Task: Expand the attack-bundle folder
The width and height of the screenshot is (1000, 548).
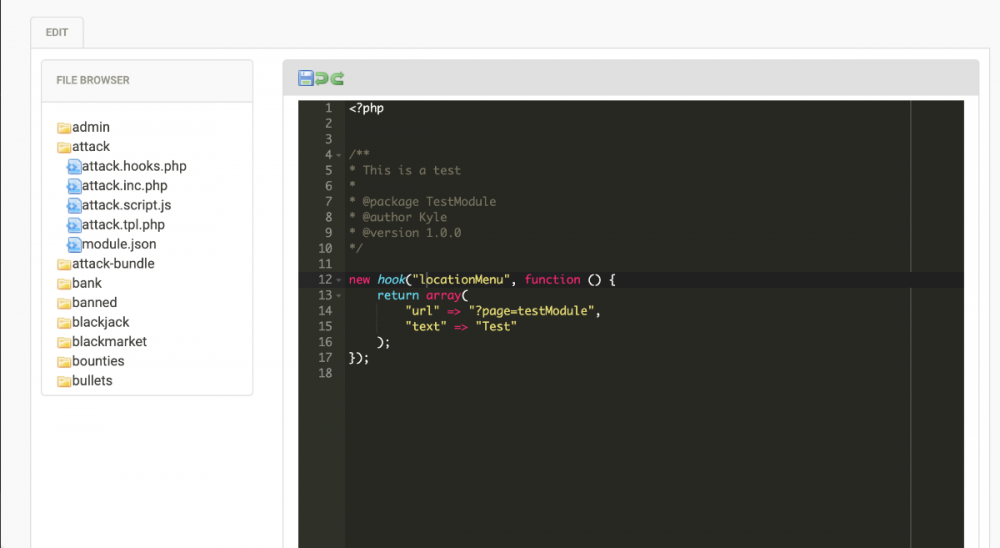Action: 113,264
